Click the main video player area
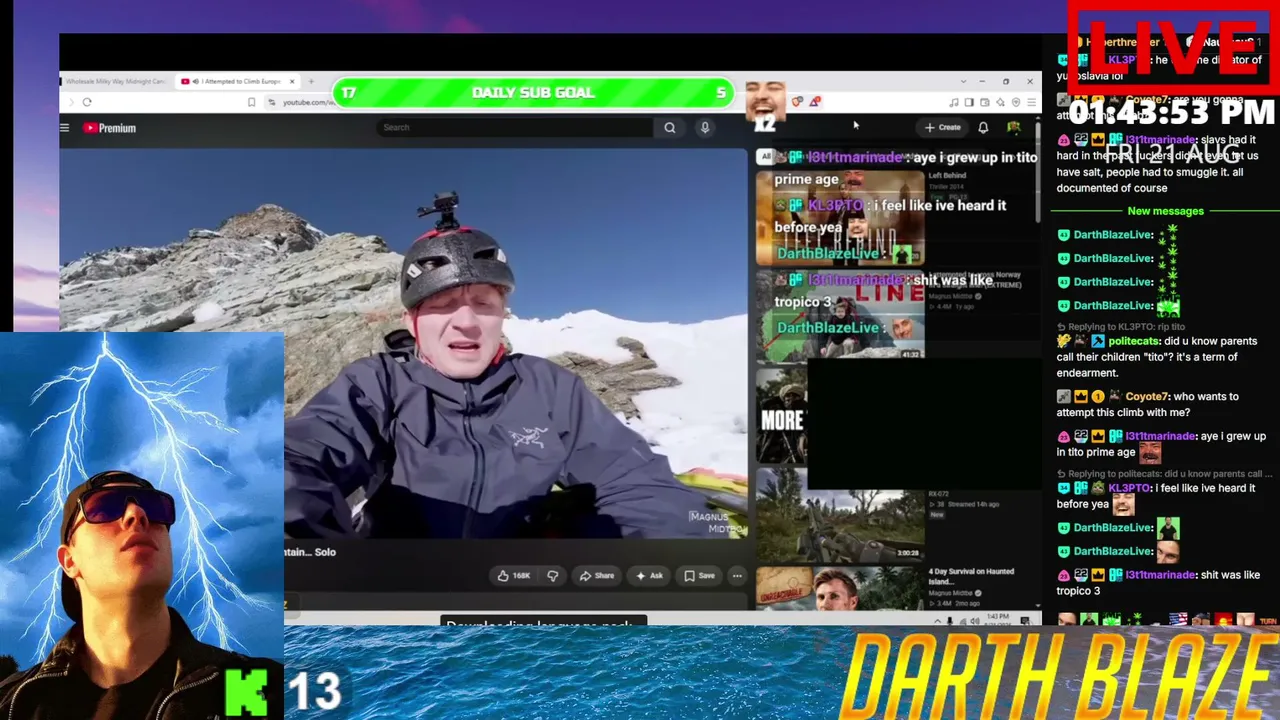 pos(403,343)
